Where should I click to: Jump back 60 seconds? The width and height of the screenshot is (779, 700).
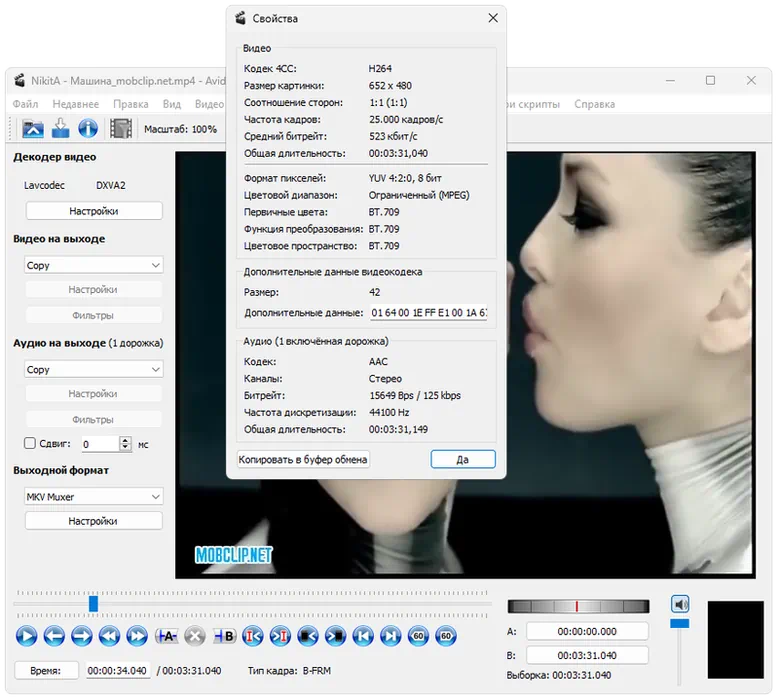point(418,636)
